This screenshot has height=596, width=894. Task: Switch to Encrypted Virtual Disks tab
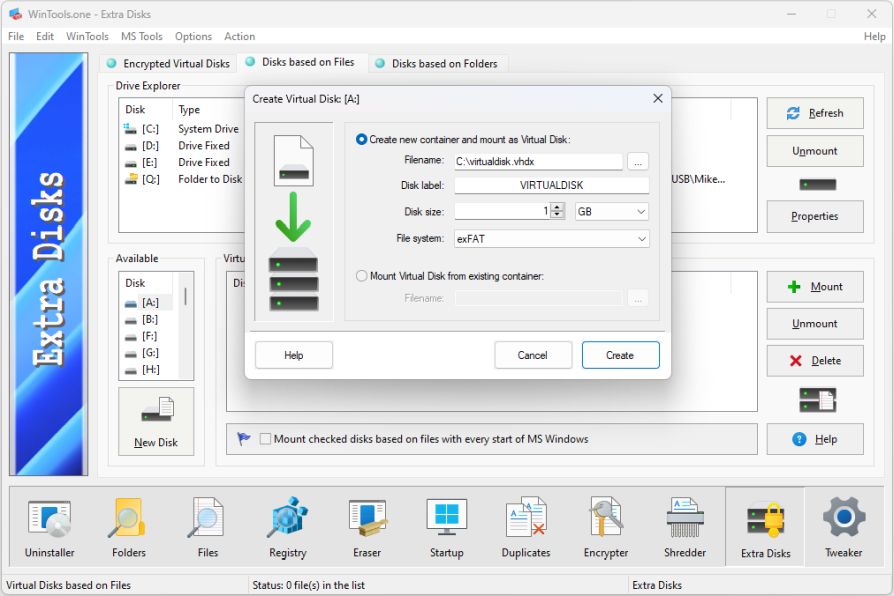pyautogui.click(x=168, y=63)
